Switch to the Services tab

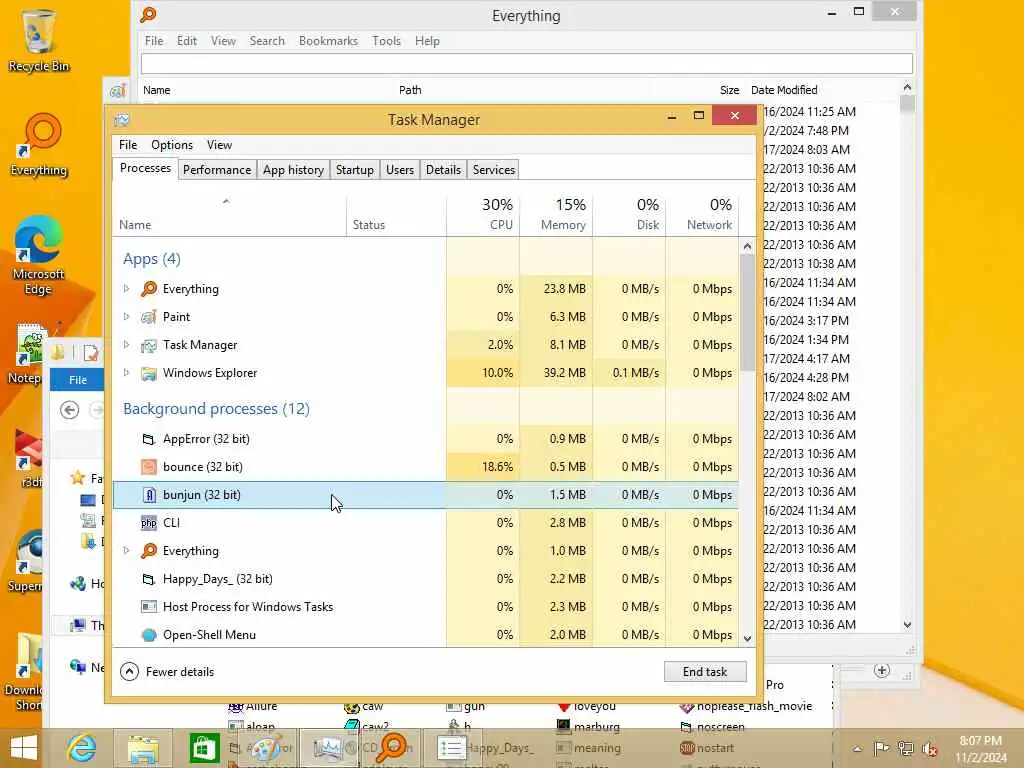click(x=494, y=170)
